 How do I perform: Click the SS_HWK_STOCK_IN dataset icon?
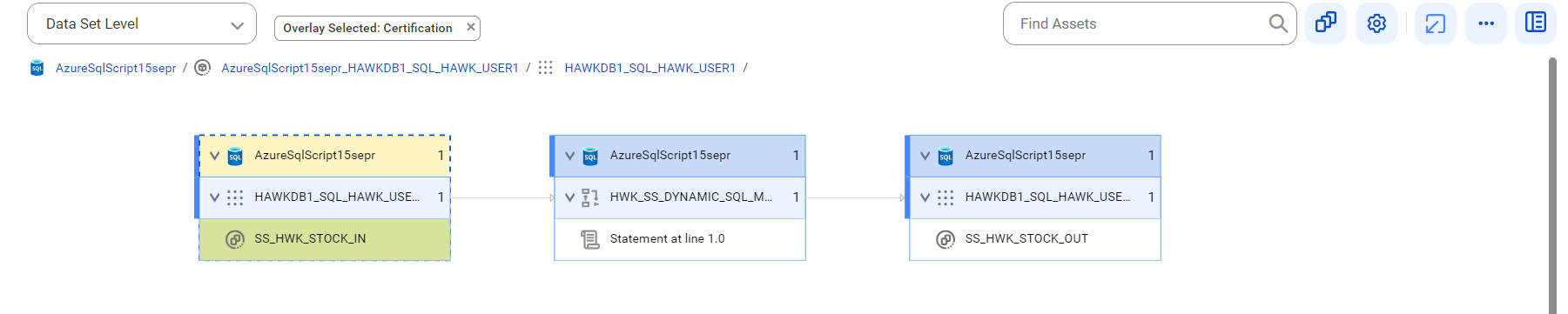[235, 239]
